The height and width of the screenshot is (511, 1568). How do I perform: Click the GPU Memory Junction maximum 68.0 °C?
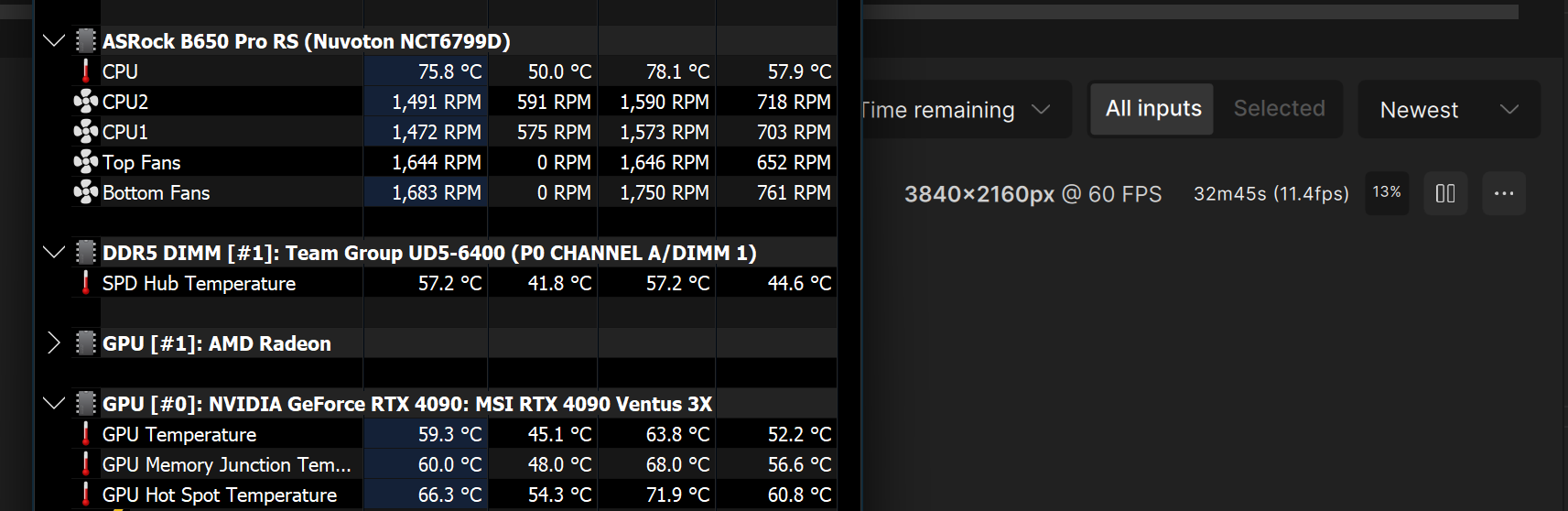(x=677, y=464)
